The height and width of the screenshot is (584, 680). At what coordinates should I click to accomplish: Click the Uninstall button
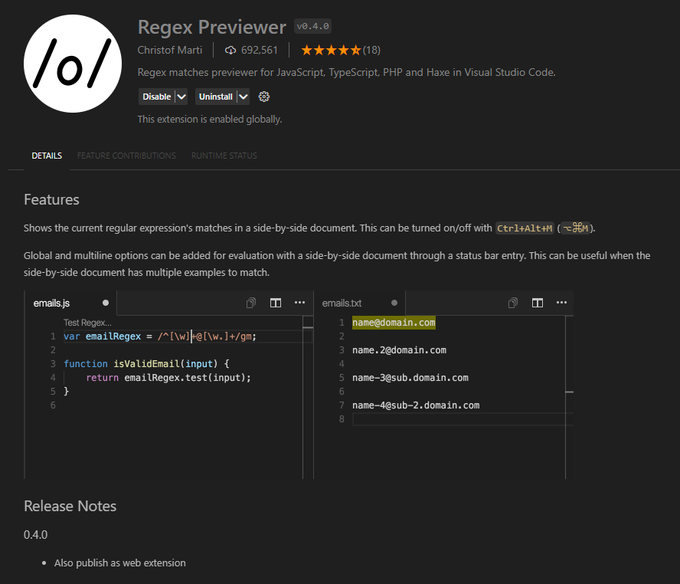pos(216,97)
